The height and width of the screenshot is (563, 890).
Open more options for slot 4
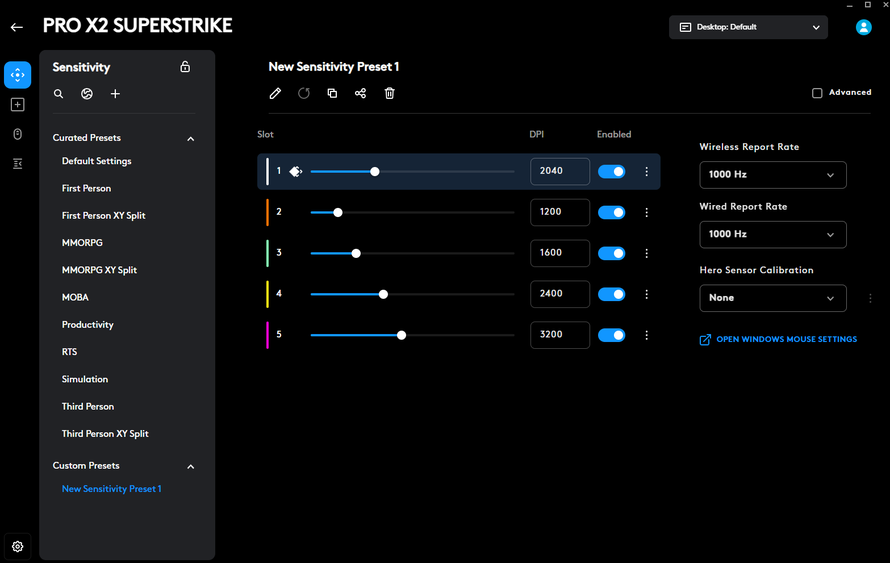(646, 294)
